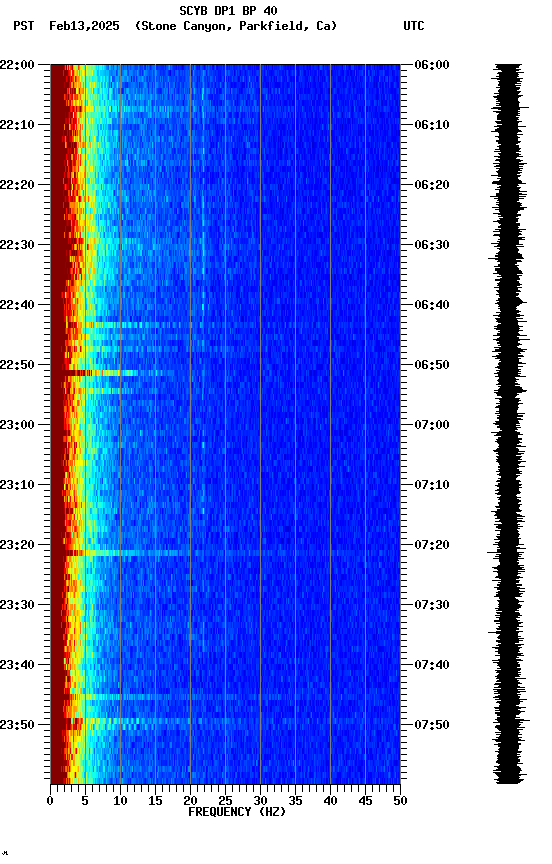The height and width of the screenshot is (864, 552).
Task: Click the '23:00' PST time label
Action: [17, 425]
